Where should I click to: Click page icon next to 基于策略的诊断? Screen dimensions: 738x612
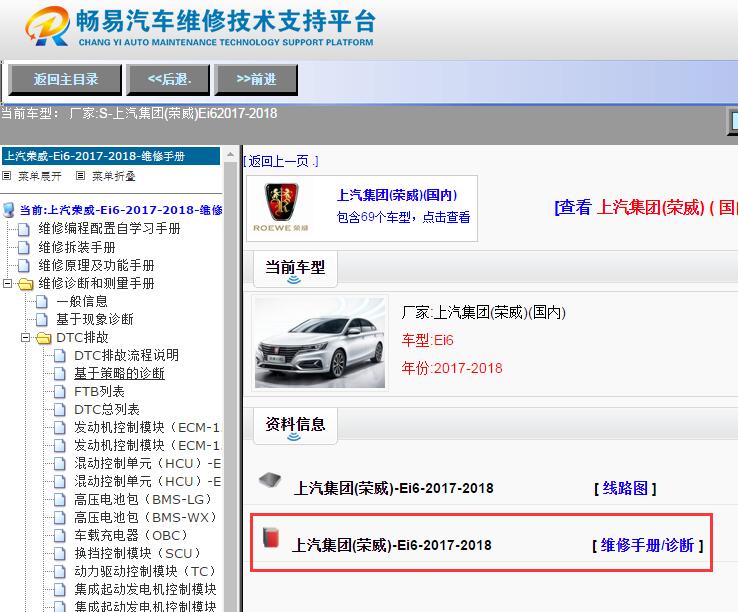(60, 374)
